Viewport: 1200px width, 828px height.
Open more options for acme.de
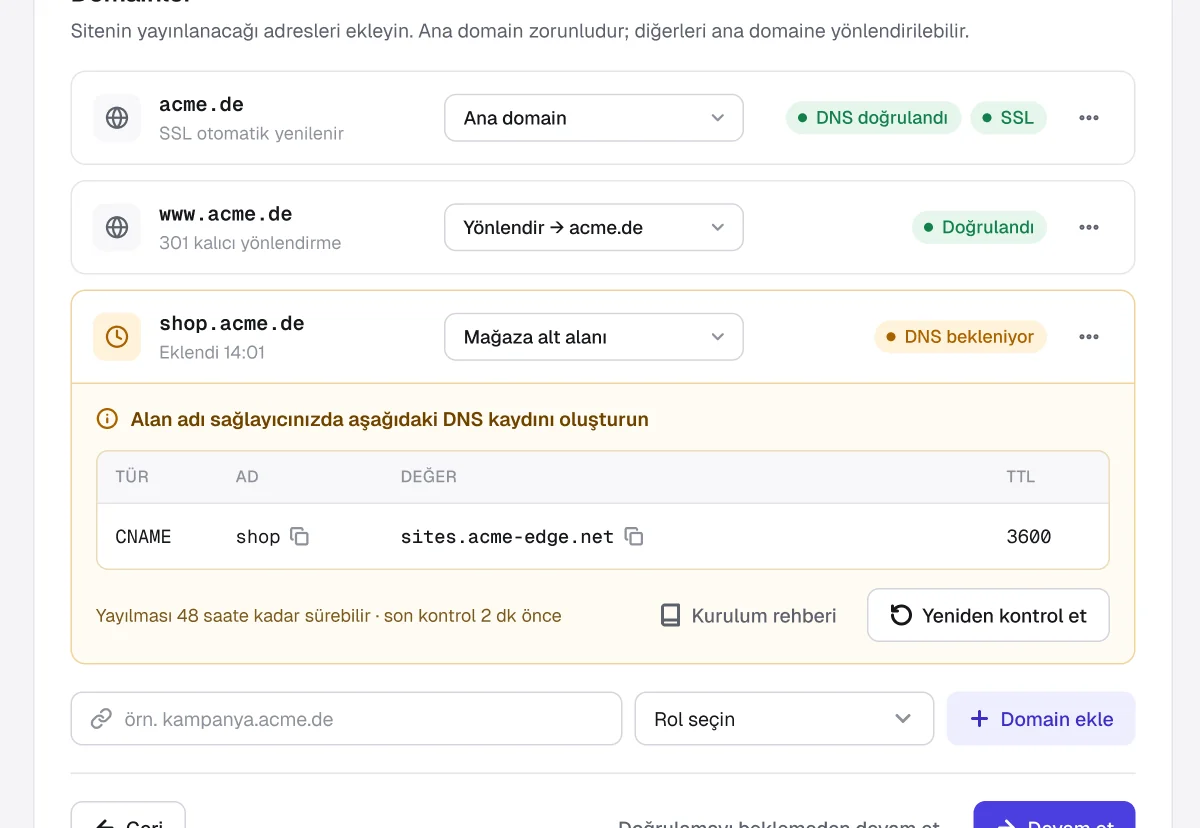coord(1089,118)
